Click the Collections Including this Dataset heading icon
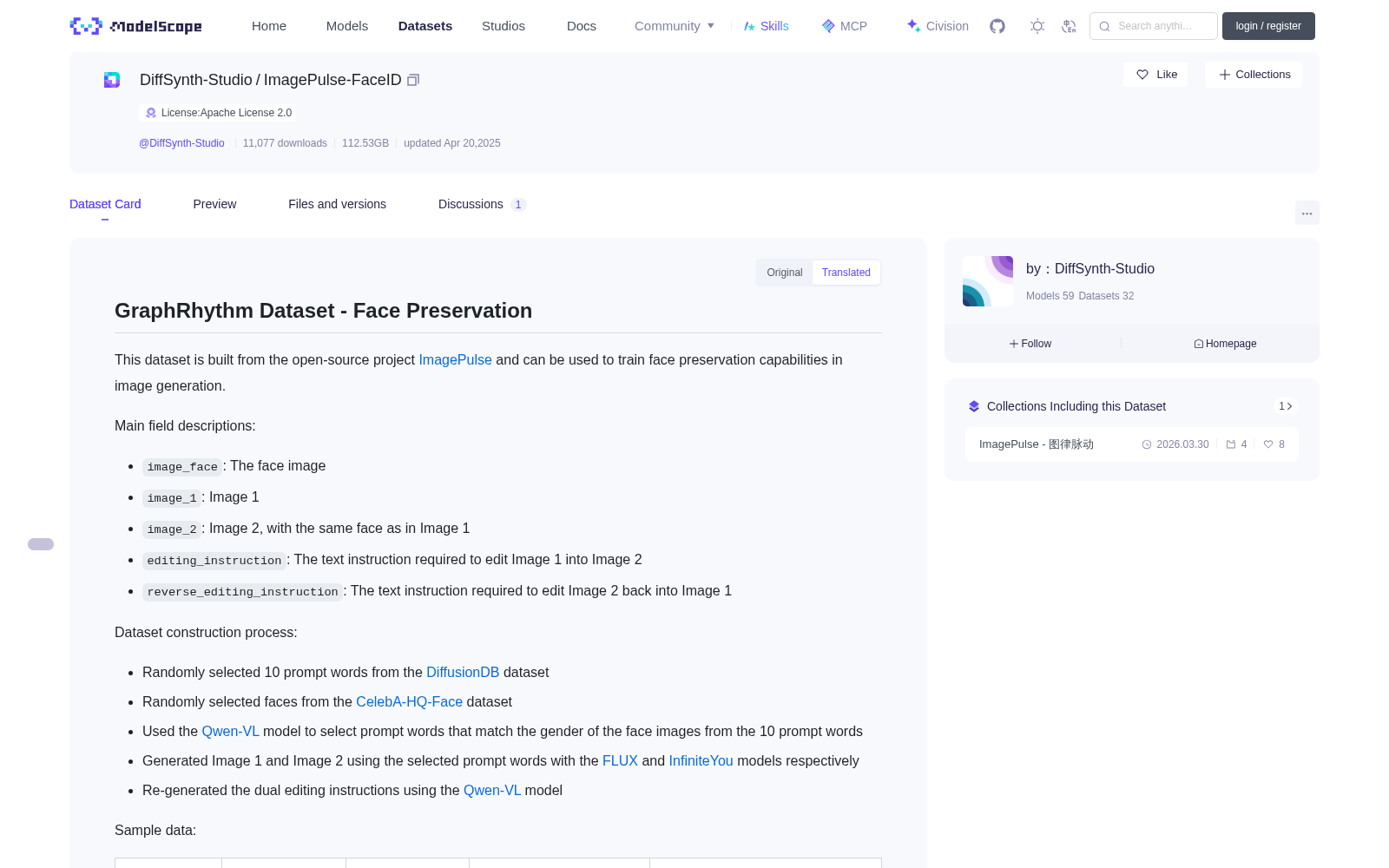 tap(974, 406)
